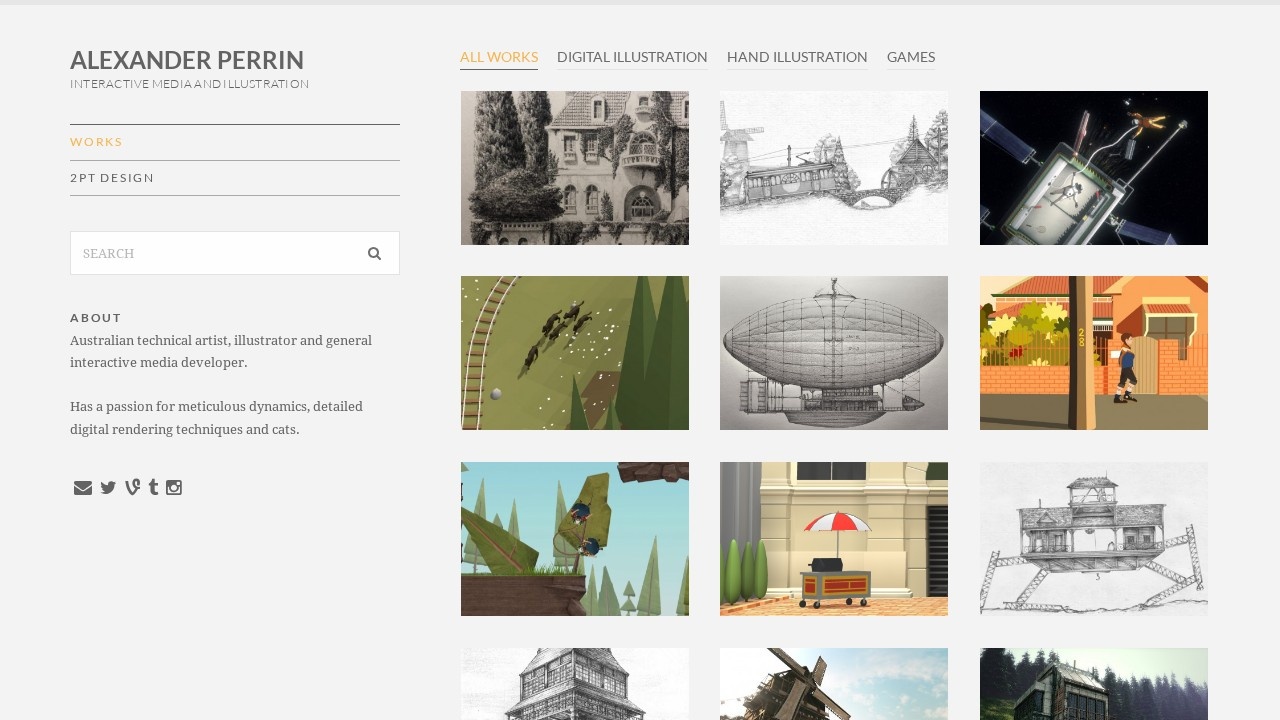Open the Vine profile icon
This screenshot has height=720, width=1280.
pyautogui.click(x=132, y=488)
